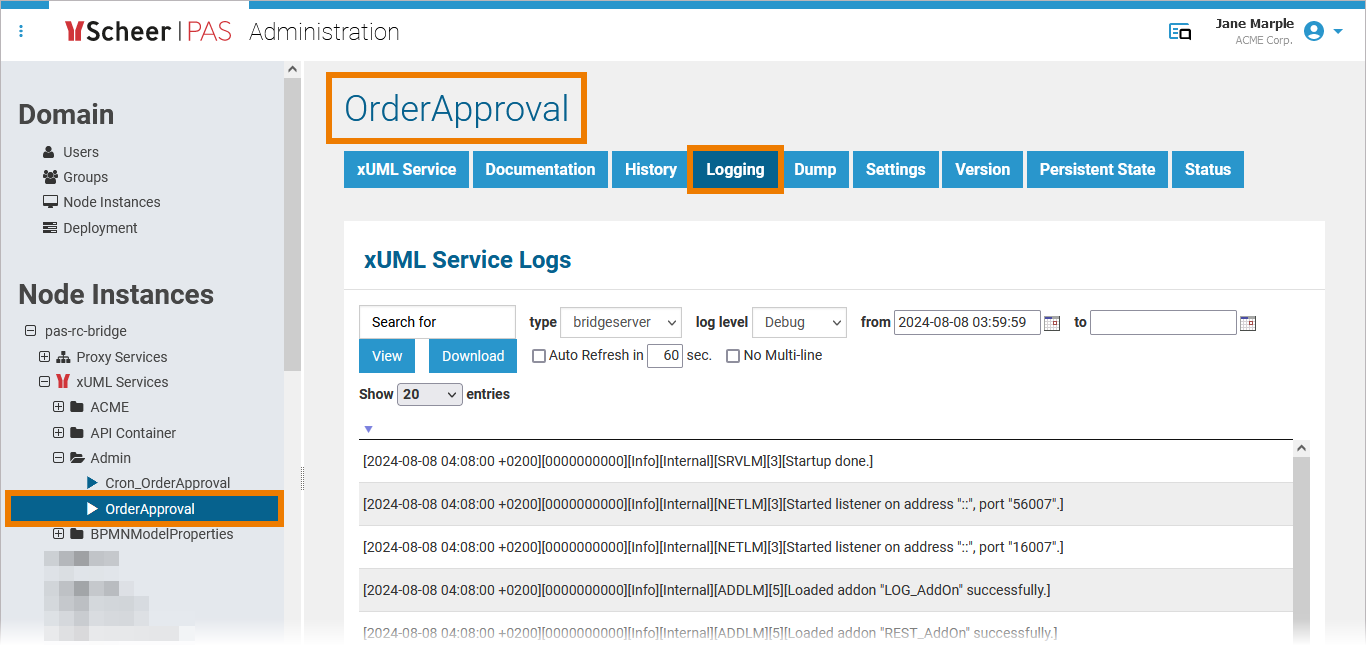Click the View button
Image resolution: width=1366 pixels, height=646 pixels.
pos(387,356)
